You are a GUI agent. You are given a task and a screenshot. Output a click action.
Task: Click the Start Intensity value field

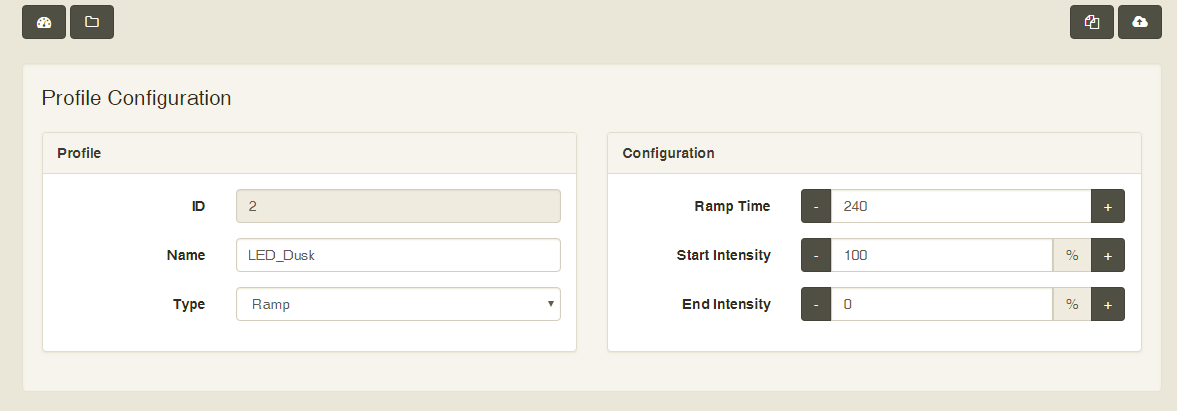(x=942, y=255)
